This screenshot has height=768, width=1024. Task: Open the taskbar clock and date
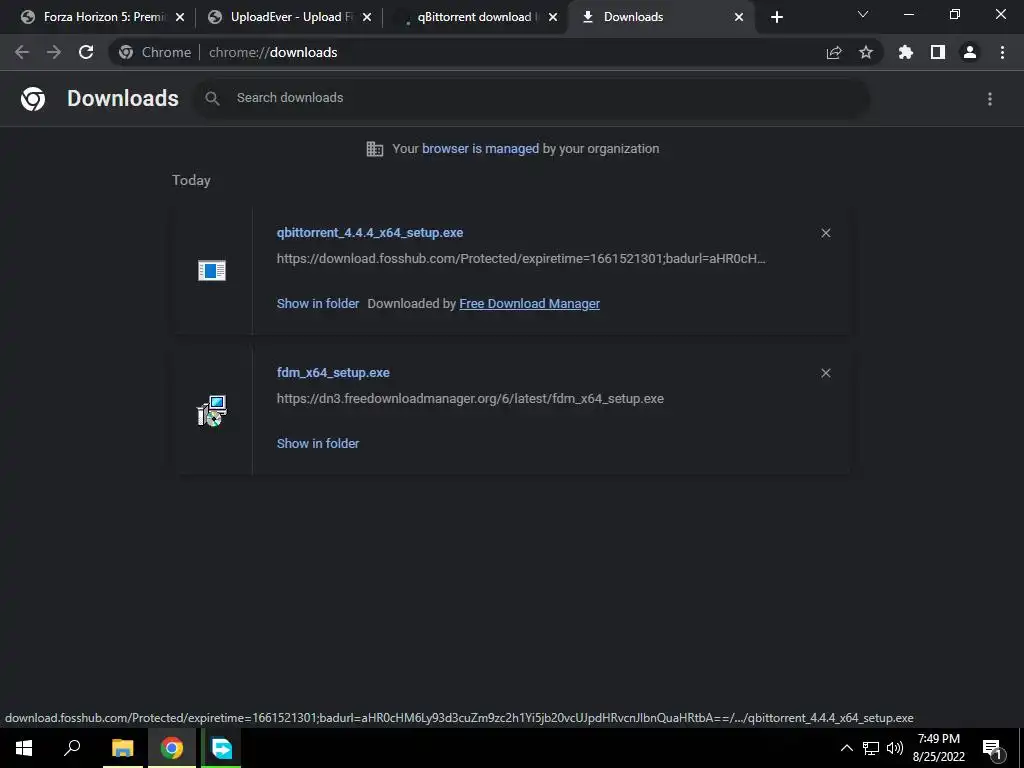tap(939, 748)
